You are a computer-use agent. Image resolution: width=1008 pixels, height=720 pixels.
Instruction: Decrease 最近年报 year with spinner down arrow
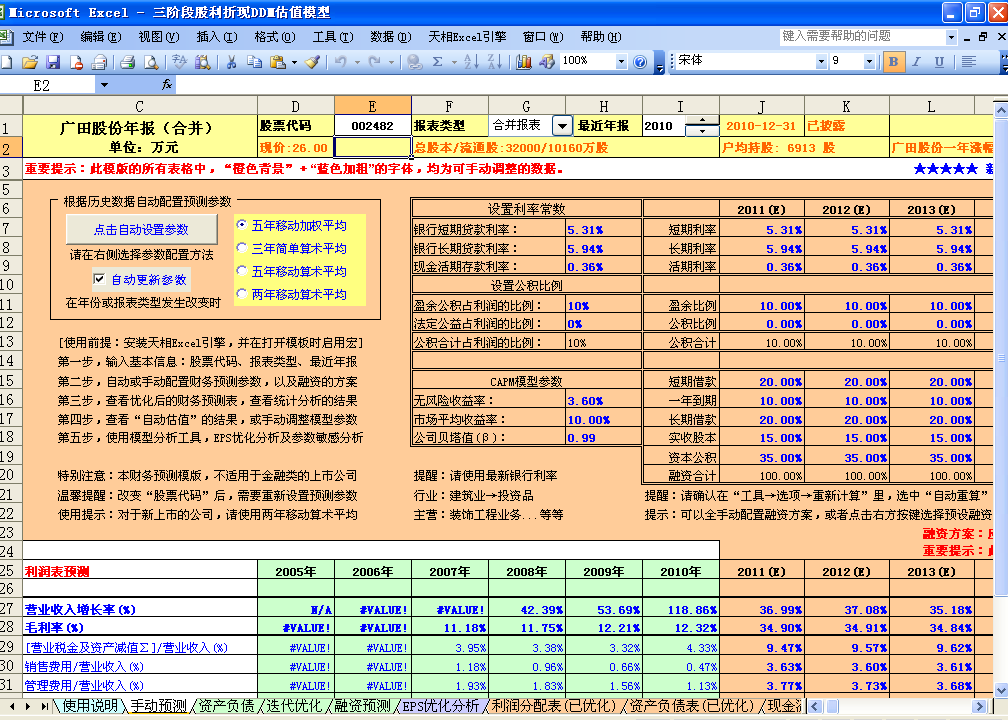point(702,130)
